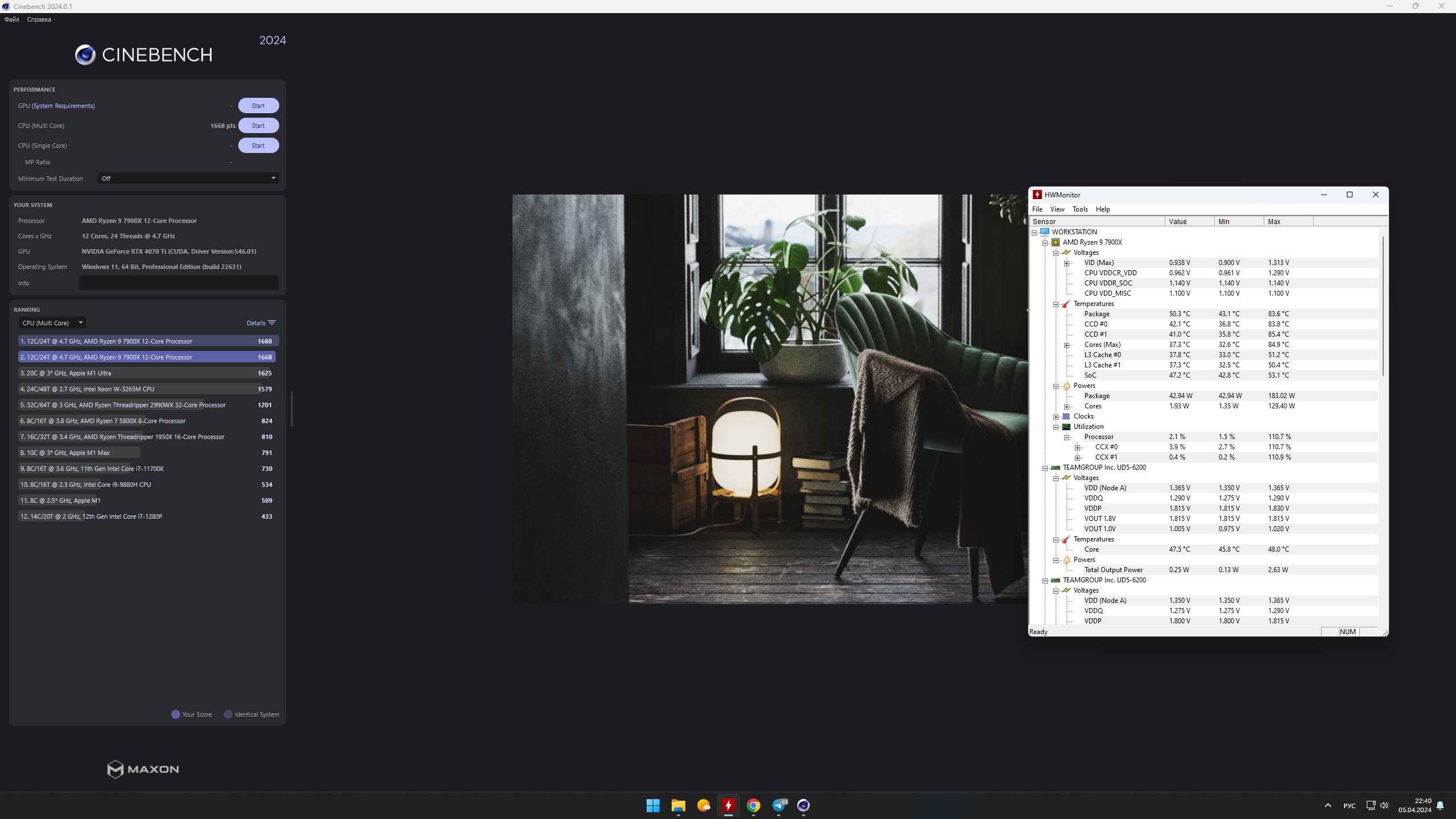Click the Maxon logo
This screenshot has width=1456, height=819.
143,769
